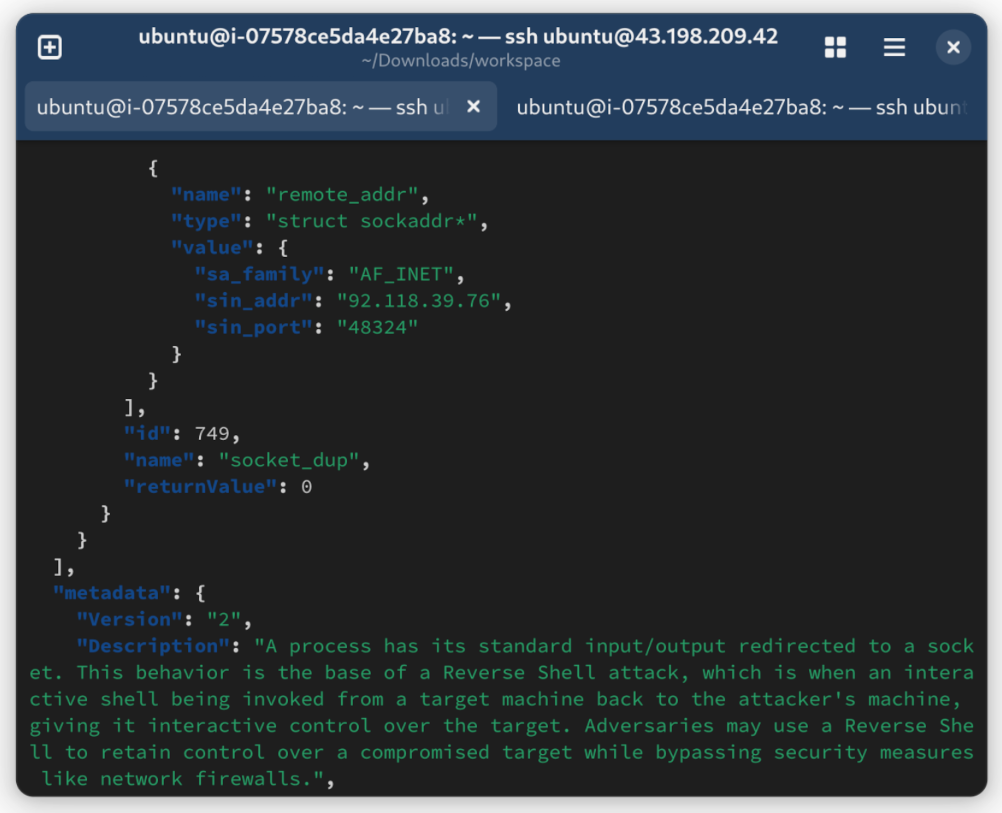The height and width of the screenshot is (813, 1002).
Task: Click the IP address "92.118.39.76"
Action: pos(419,301)
